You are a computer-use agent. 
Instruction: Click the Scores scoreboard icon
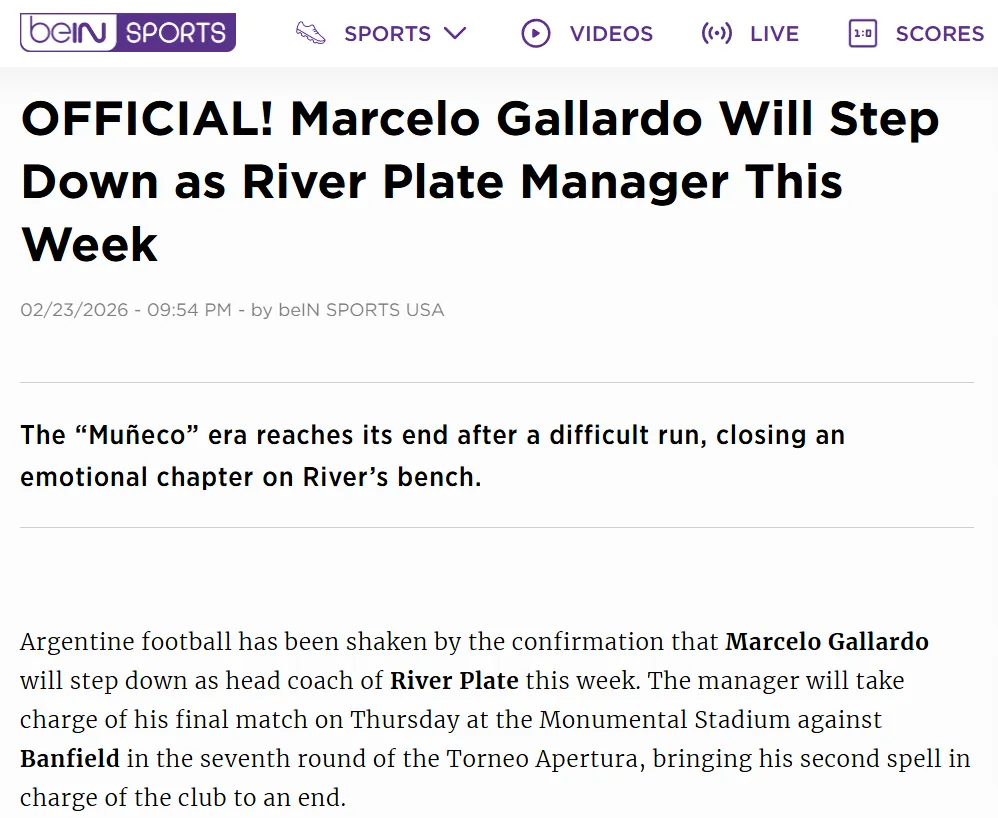(x=862, y=34)
